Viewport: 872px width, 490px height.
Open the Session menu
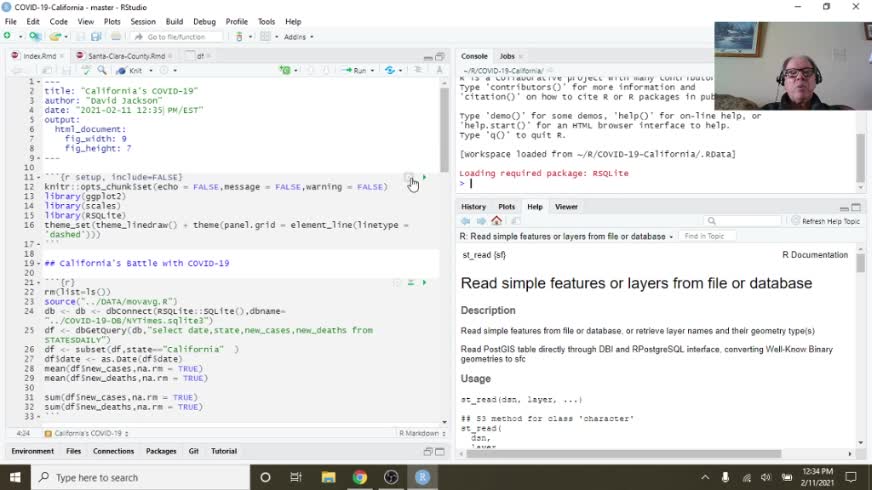143,22
